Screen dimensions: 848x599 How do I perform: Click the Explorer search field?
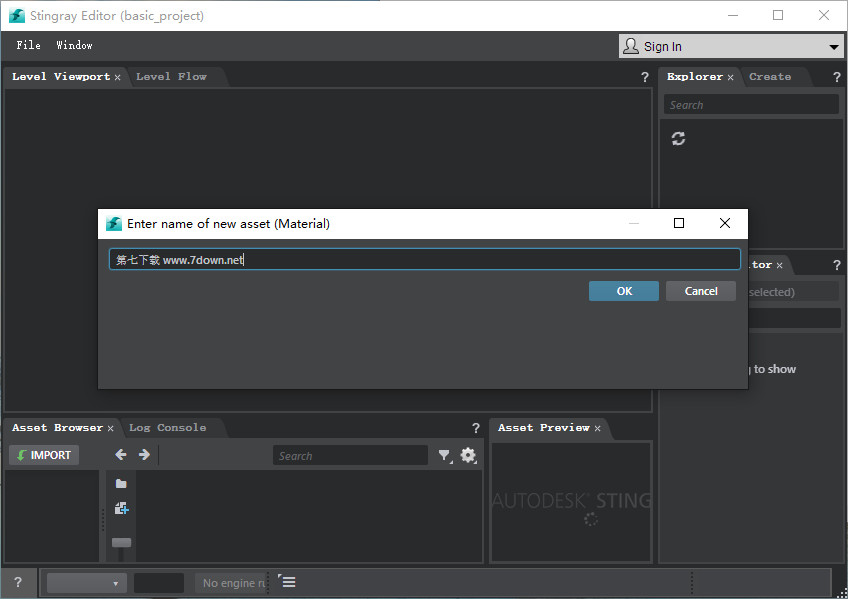point(751,105)
